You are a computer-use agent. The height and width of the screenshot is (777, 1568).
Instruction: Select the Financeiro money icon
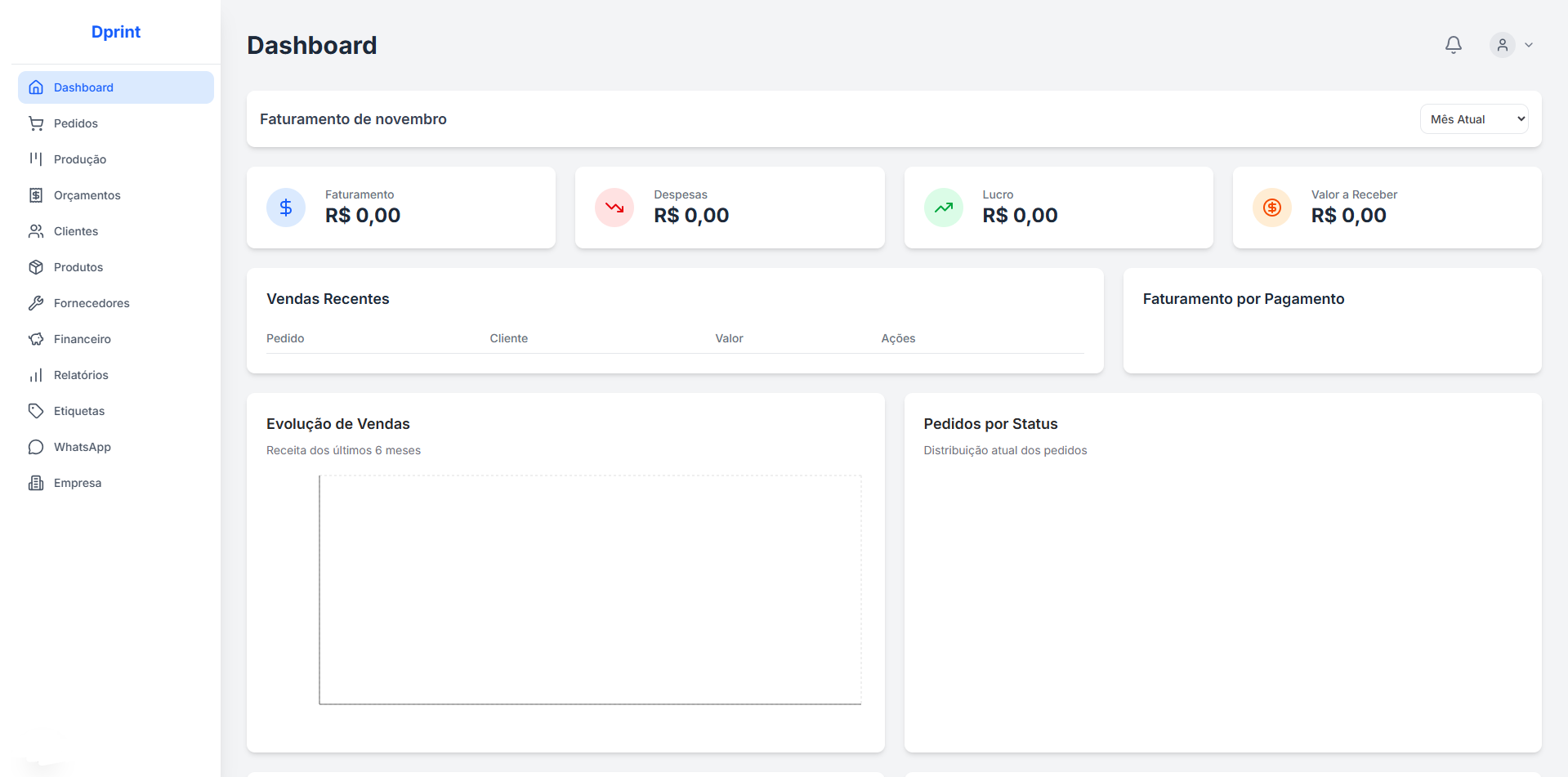pos(36,338)
